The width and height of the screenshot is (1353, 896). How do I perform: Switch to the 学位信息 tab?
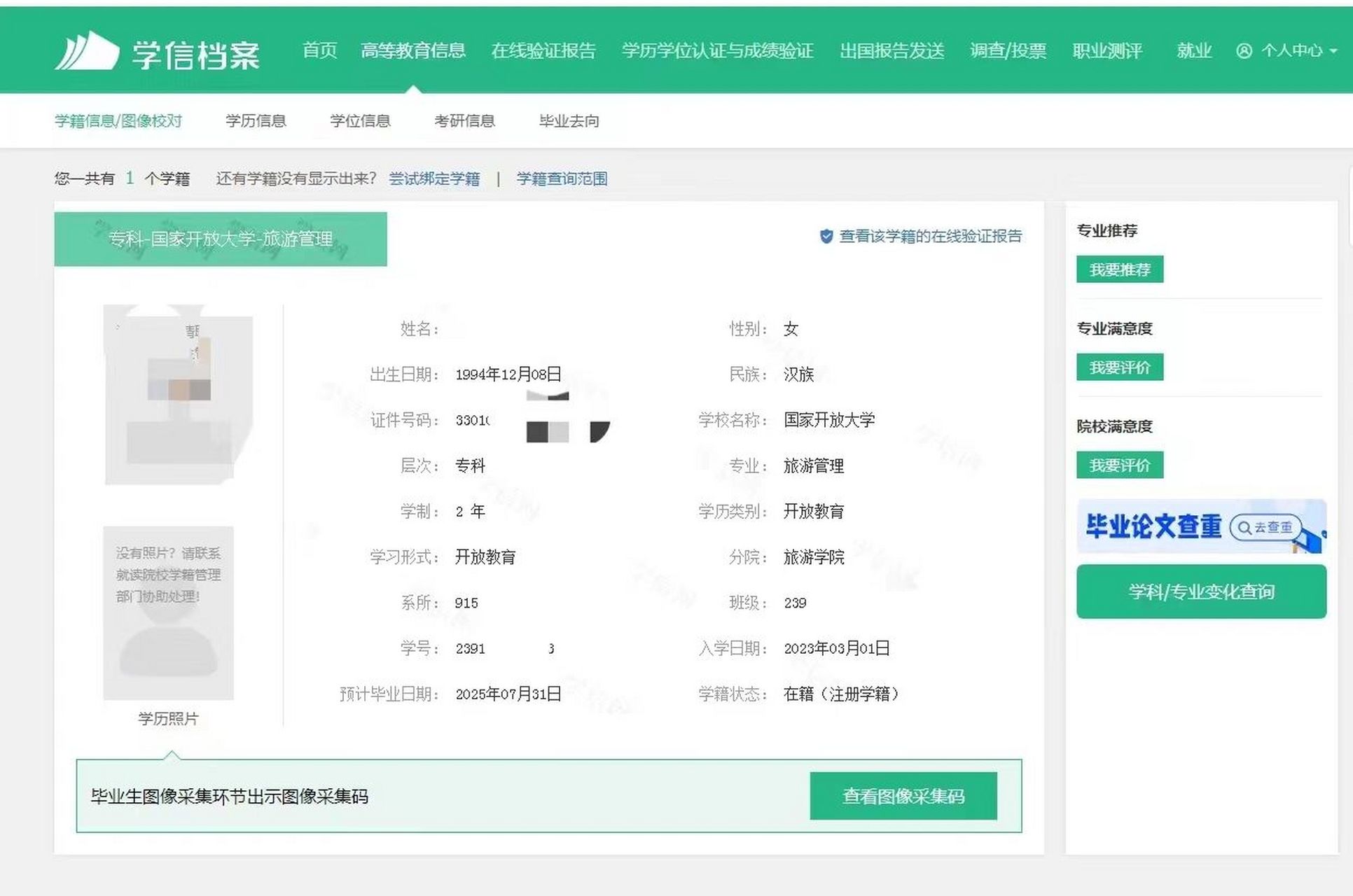click(x=361, y=120)
